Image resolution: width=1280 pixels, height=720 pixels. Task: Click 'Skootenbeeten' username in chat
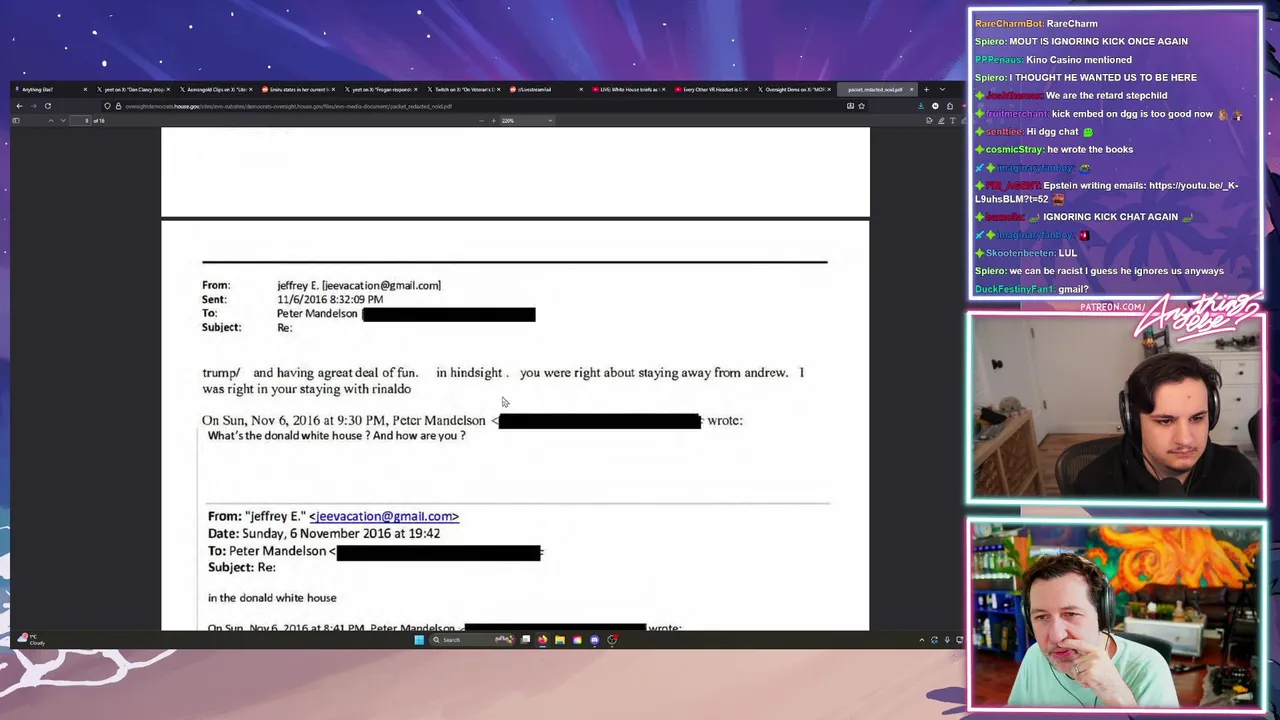(1020, 253)
